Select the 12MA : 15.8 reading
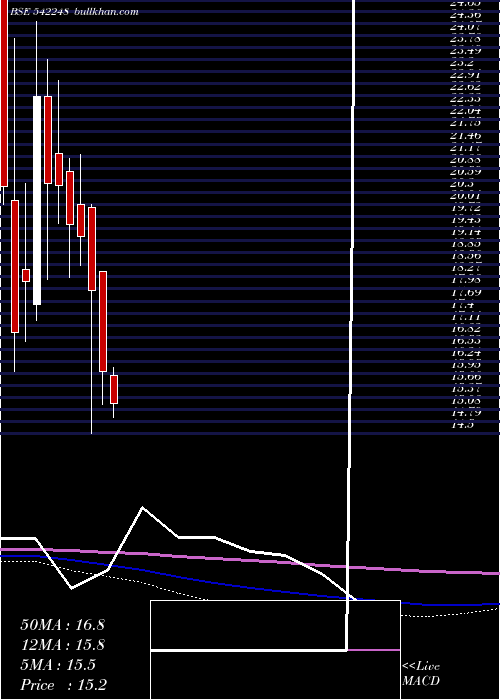This screenshot has height=700, width=500. pyautogui.click(x=62, y=645)
